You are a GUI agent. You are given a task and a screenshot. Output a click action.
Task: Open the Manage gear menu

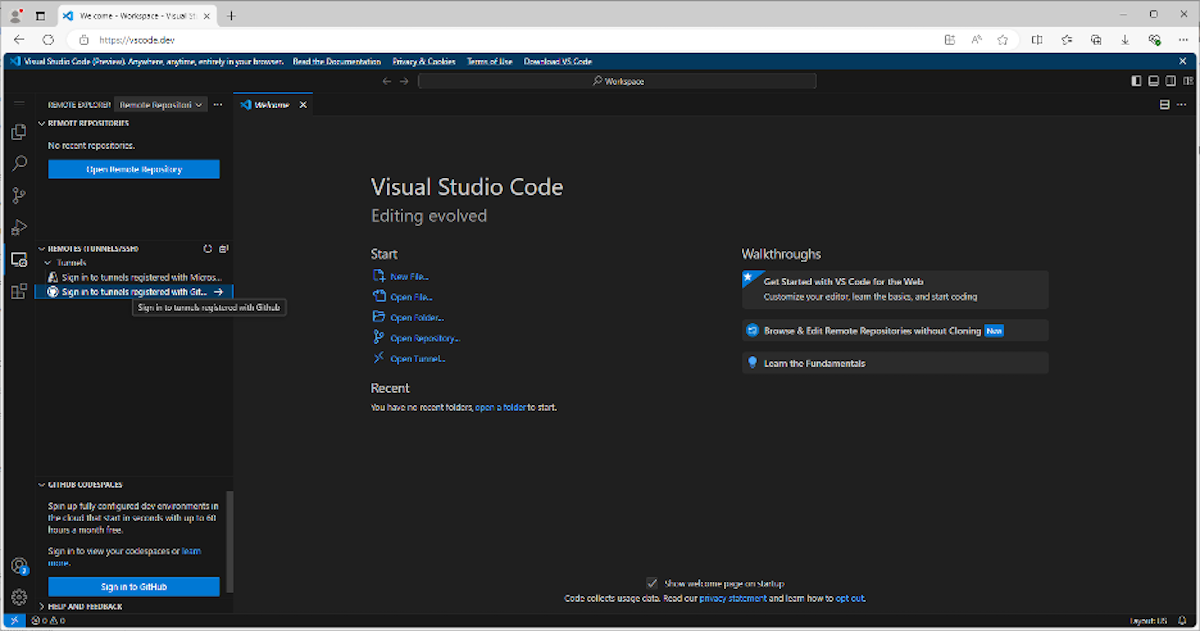[18, 597]
